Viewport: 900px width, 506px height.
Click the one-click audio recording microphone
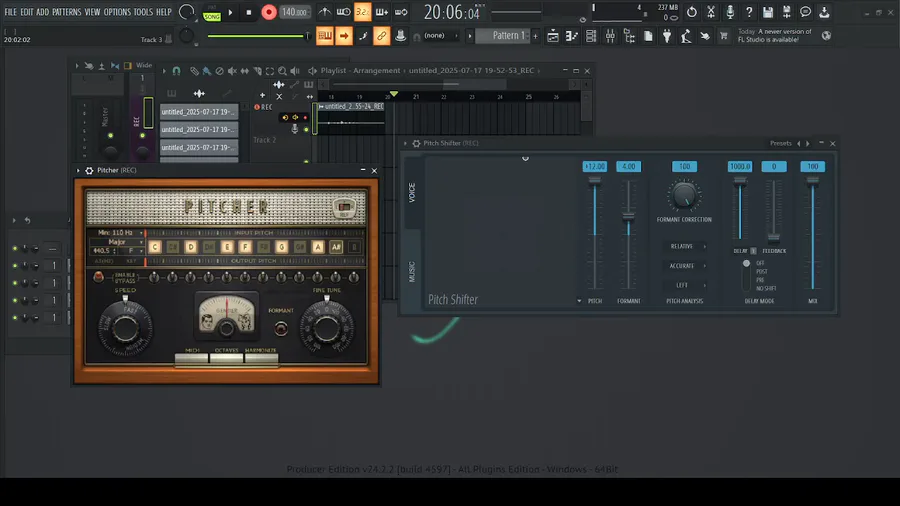pyautogui.click(x=730, y=12)
